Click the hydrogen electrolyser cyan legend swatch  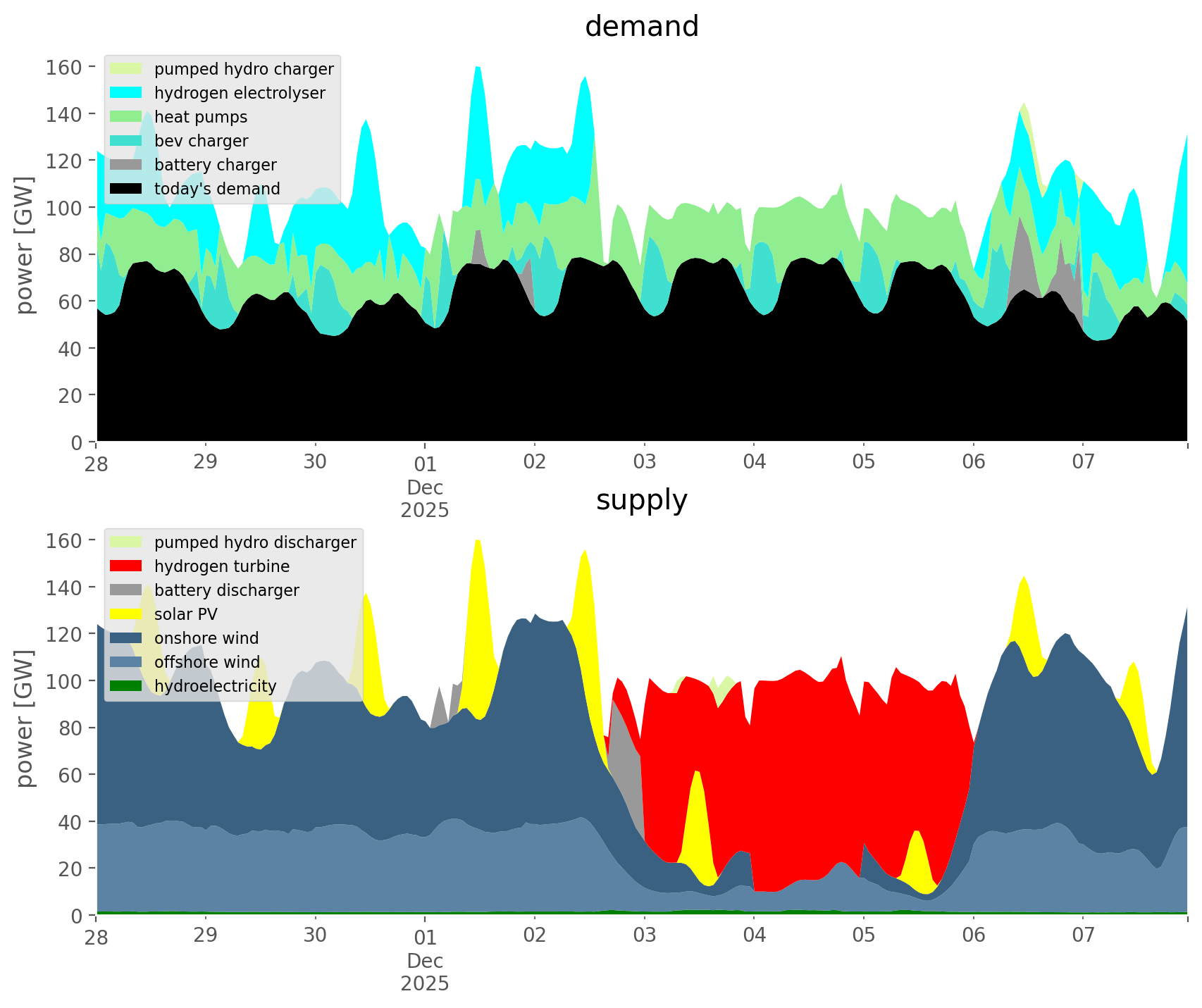coord(125,93)
